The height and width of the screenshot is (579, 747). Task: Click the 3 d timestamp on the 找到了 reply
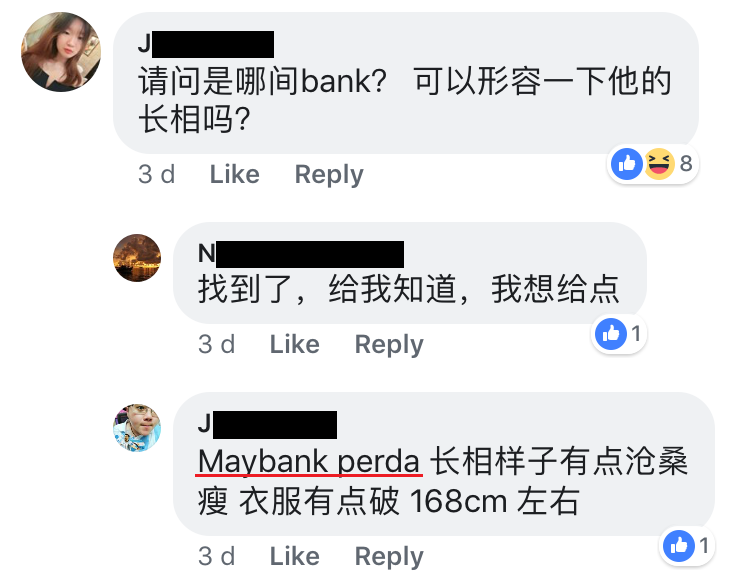click(217, 344)
